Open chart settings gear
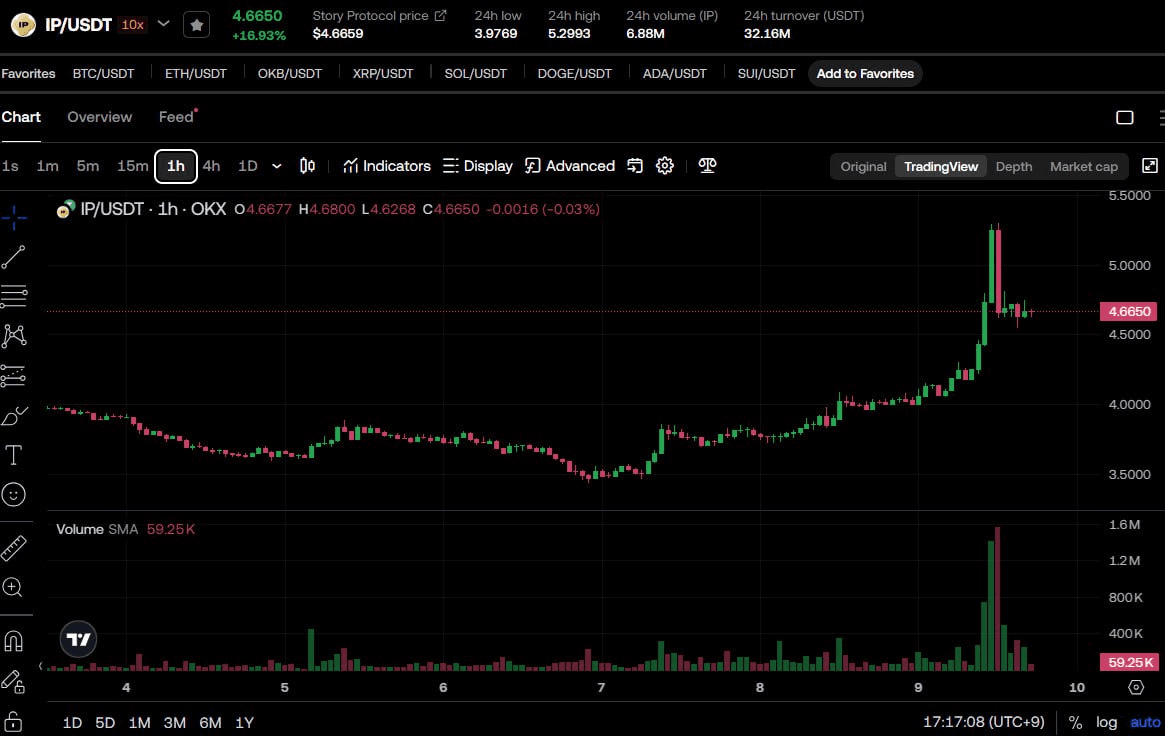 [x=665, y=166]
